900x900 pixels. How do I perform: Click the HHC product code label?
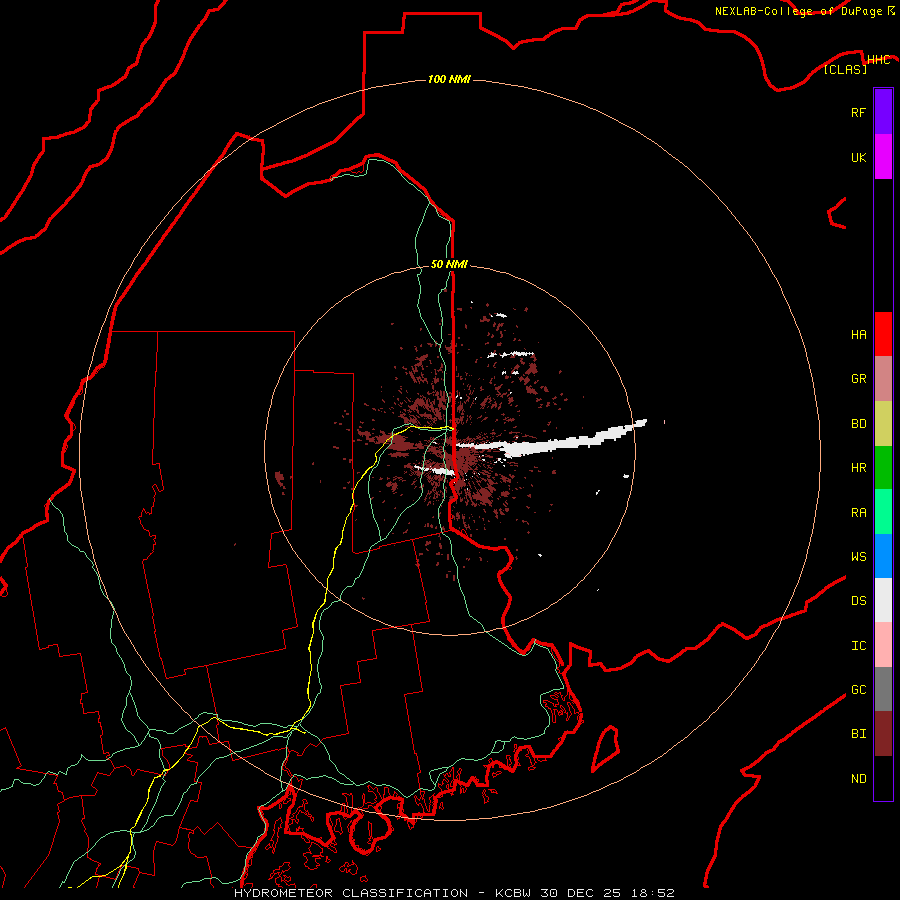point(878,60)
